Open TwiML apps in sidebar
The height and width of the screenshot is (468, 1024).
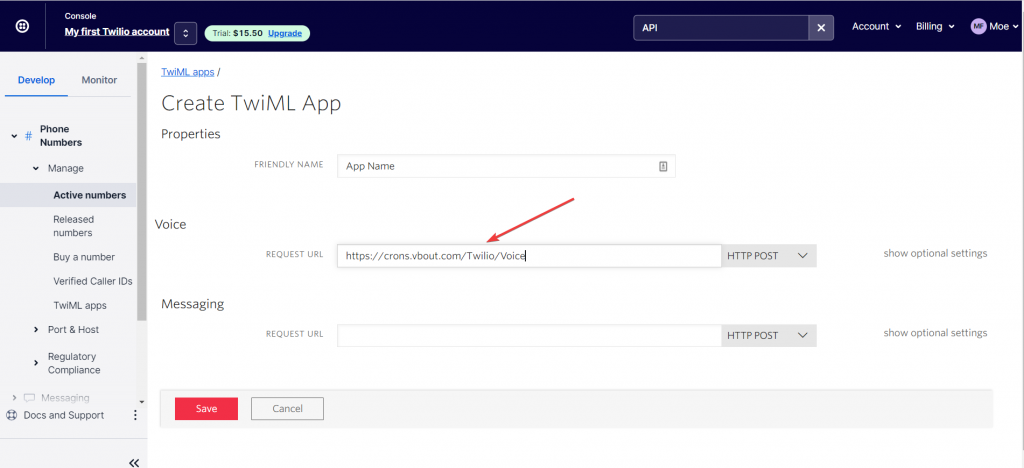(x=80, y=305)
